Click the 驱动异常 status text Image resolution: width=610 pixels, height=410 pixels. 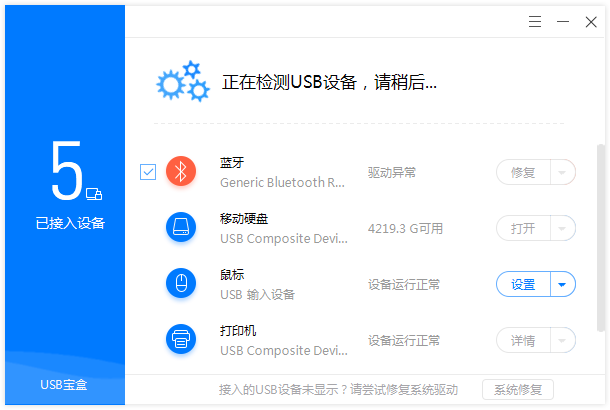click(x=392, y=172)
